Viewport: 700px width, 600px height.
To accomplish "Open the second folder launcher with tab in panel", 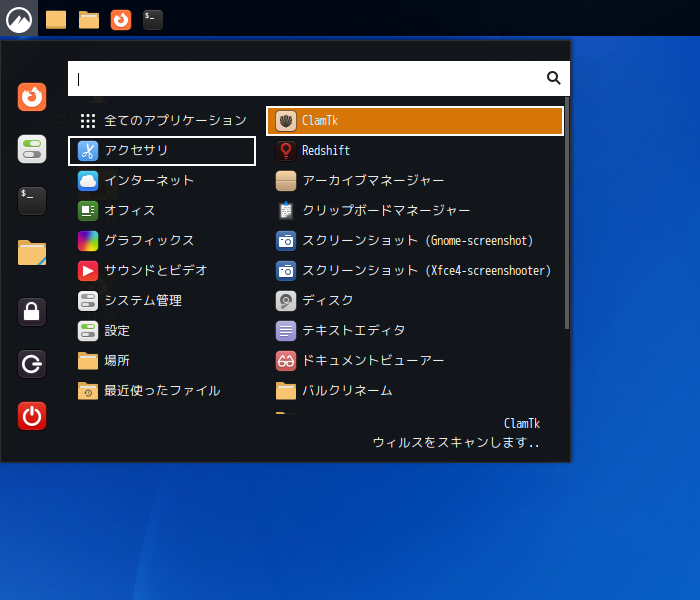I will (x=89, y=20).
